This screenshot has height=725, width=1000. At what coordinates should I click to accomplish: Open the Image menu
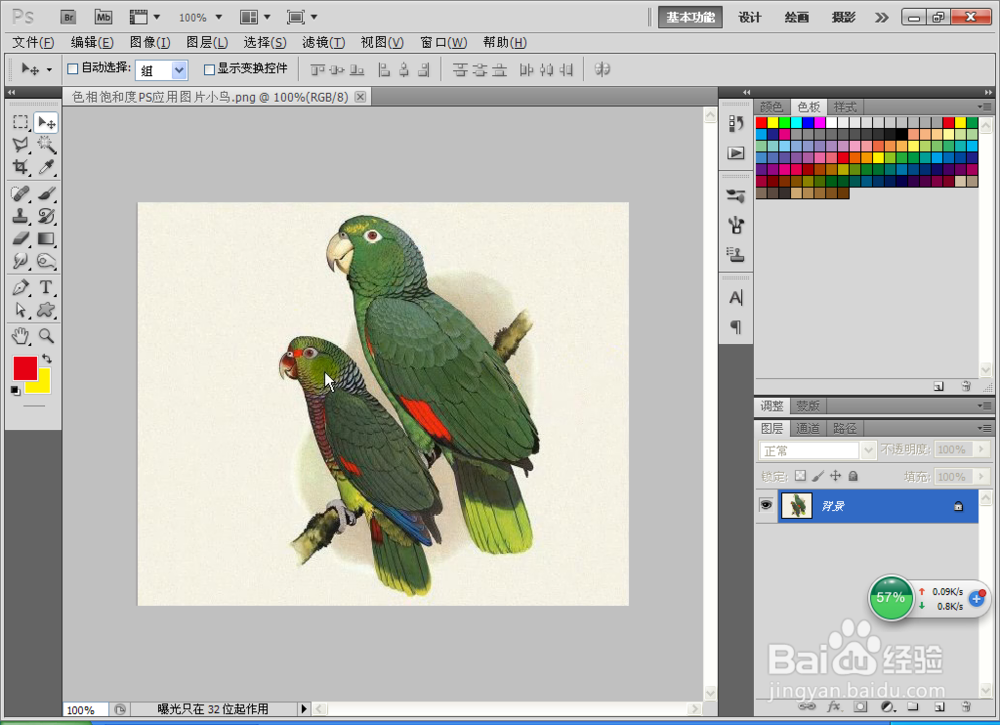[x=150, y=43]
